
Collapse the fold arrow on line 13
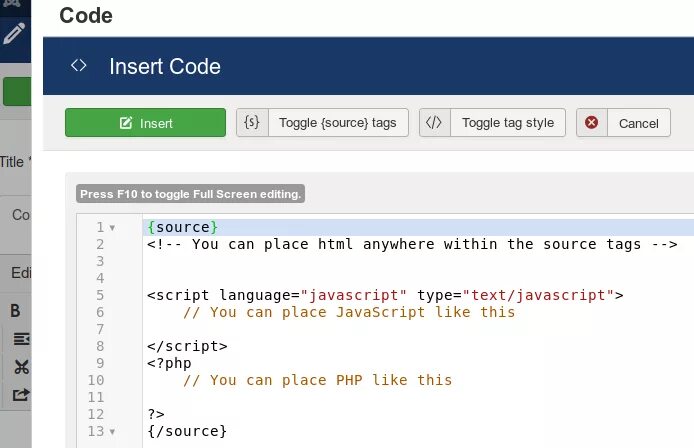click(112, 432)
